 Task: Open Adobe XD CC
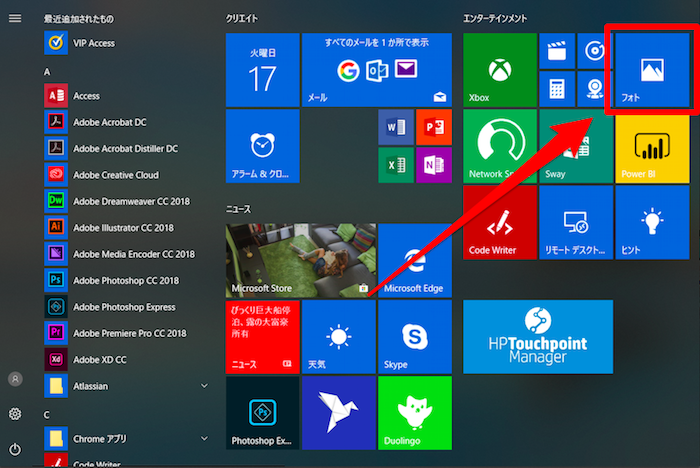pyautogui.click(x=127, y=359)
